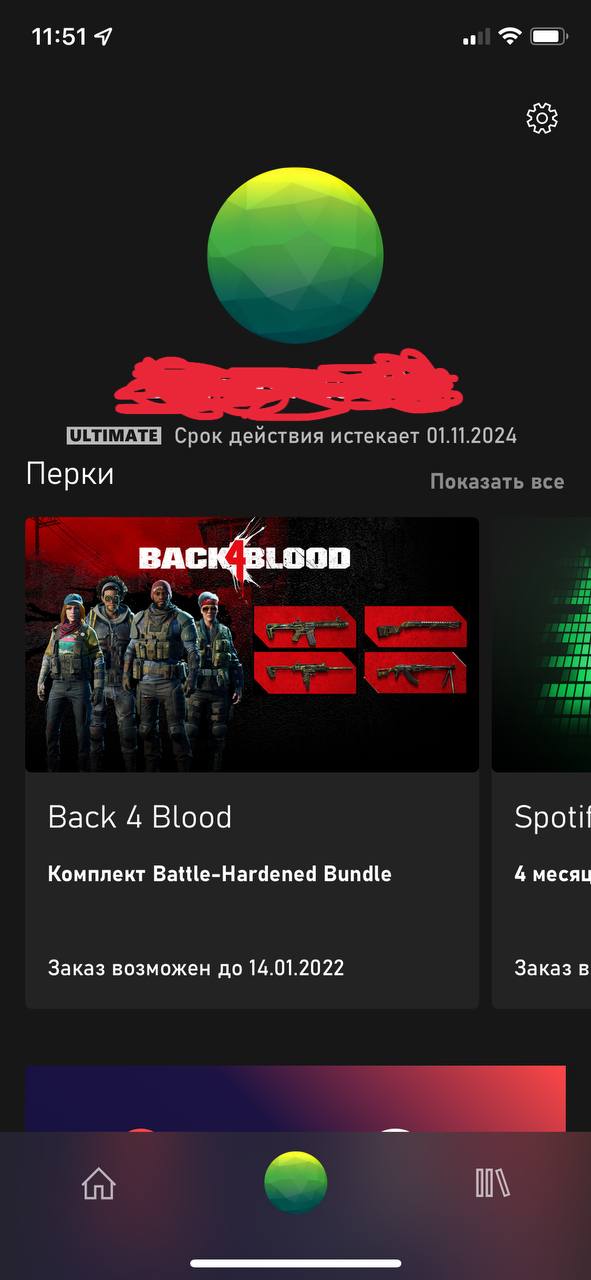Tap the Home icon in bottom bar

[99, 1184]
